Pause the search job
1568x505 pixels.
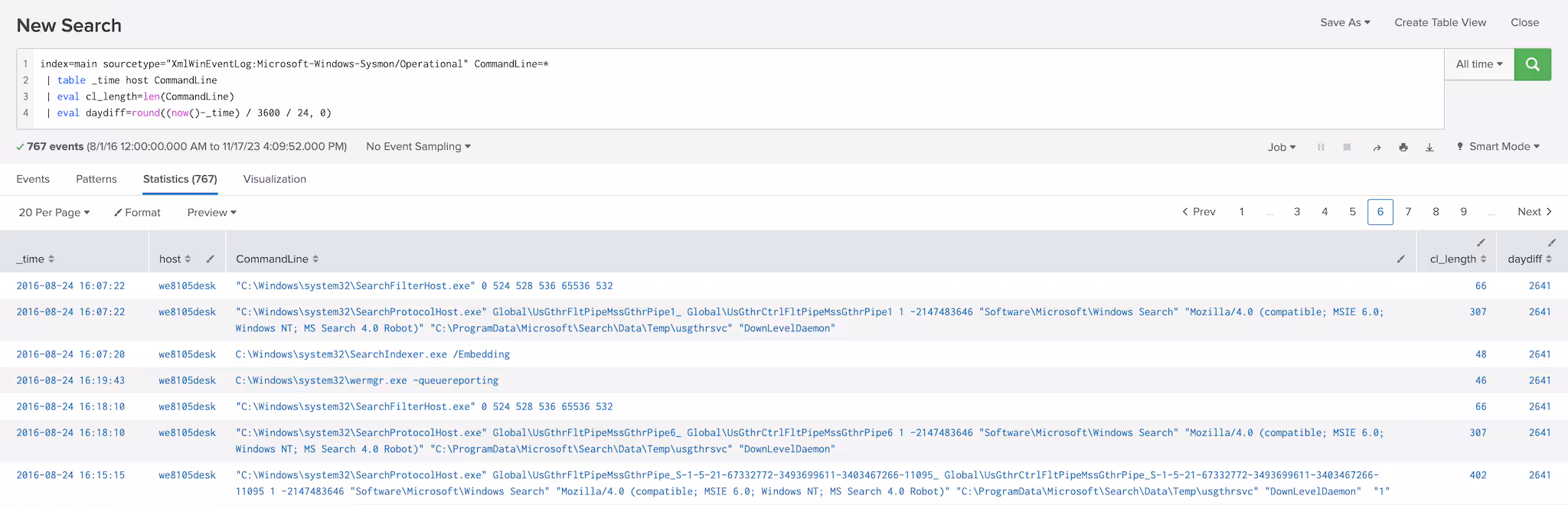[x=1321, y=147]
